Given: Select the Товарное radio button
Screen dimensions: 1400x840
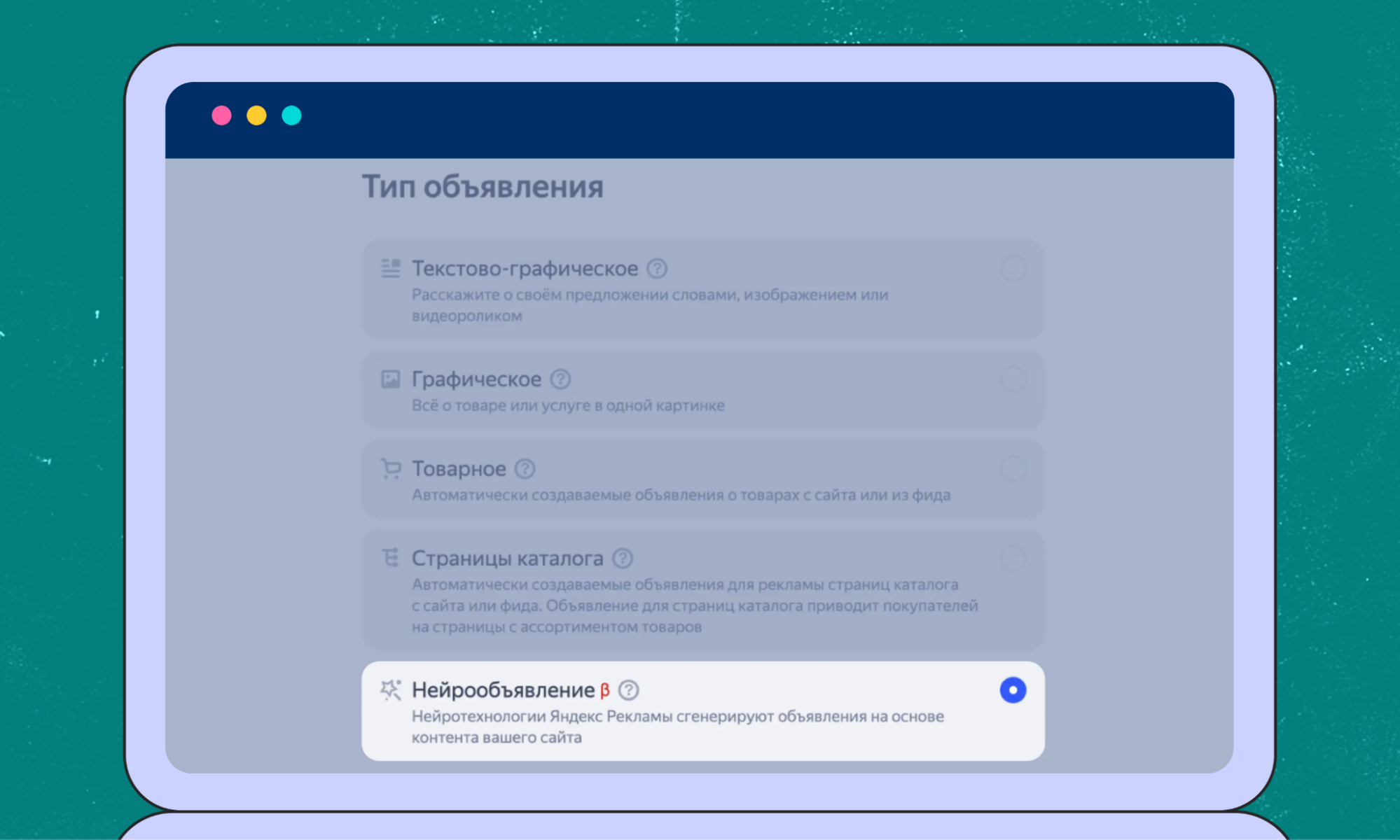Looking at the screenshot, I should pos(1013,468).
